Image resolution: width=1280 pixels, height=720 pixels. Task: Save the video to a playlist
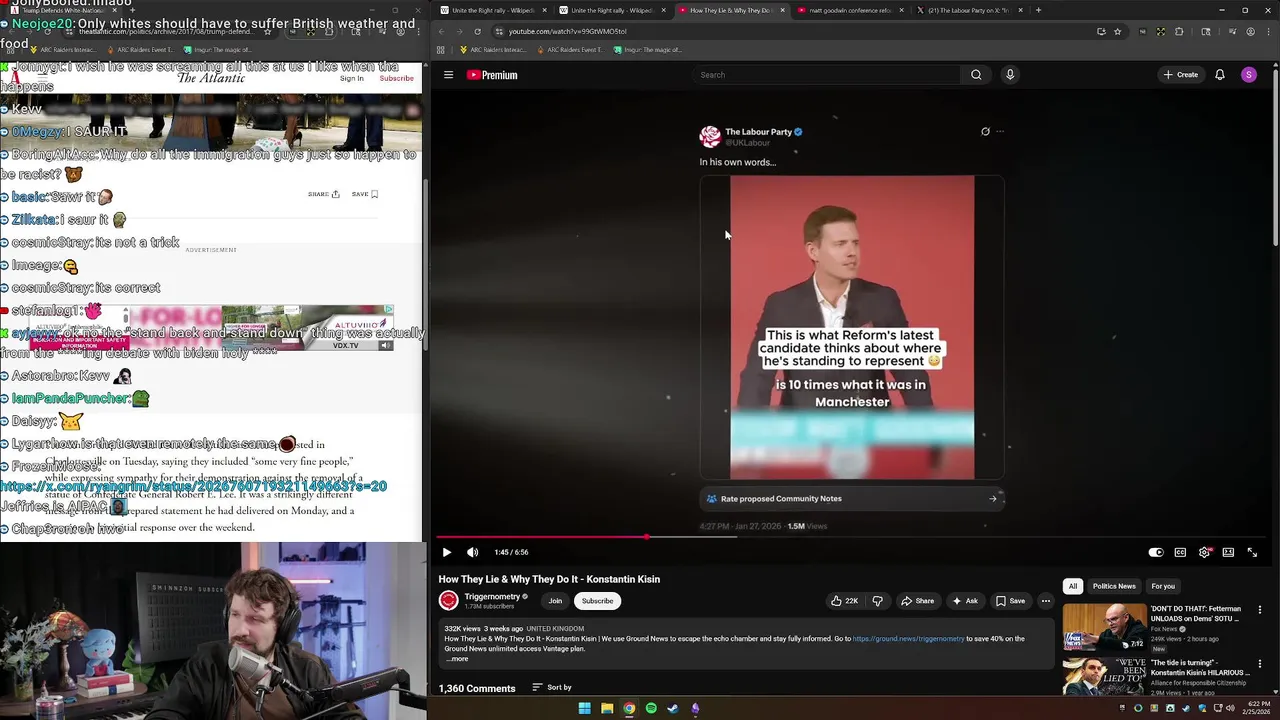click(x=1010, y=601)
